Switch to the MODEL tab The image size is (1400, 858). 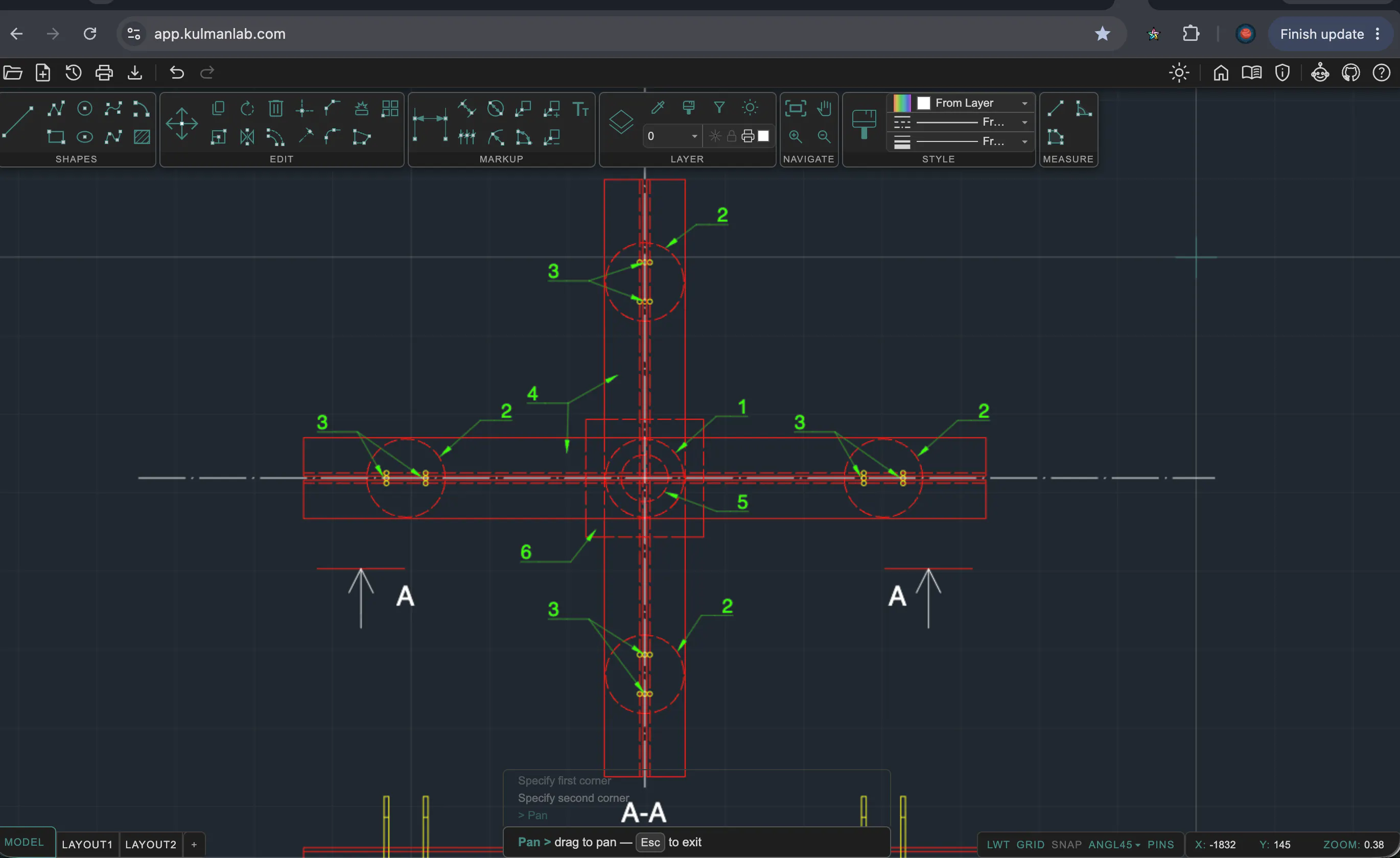24,842
